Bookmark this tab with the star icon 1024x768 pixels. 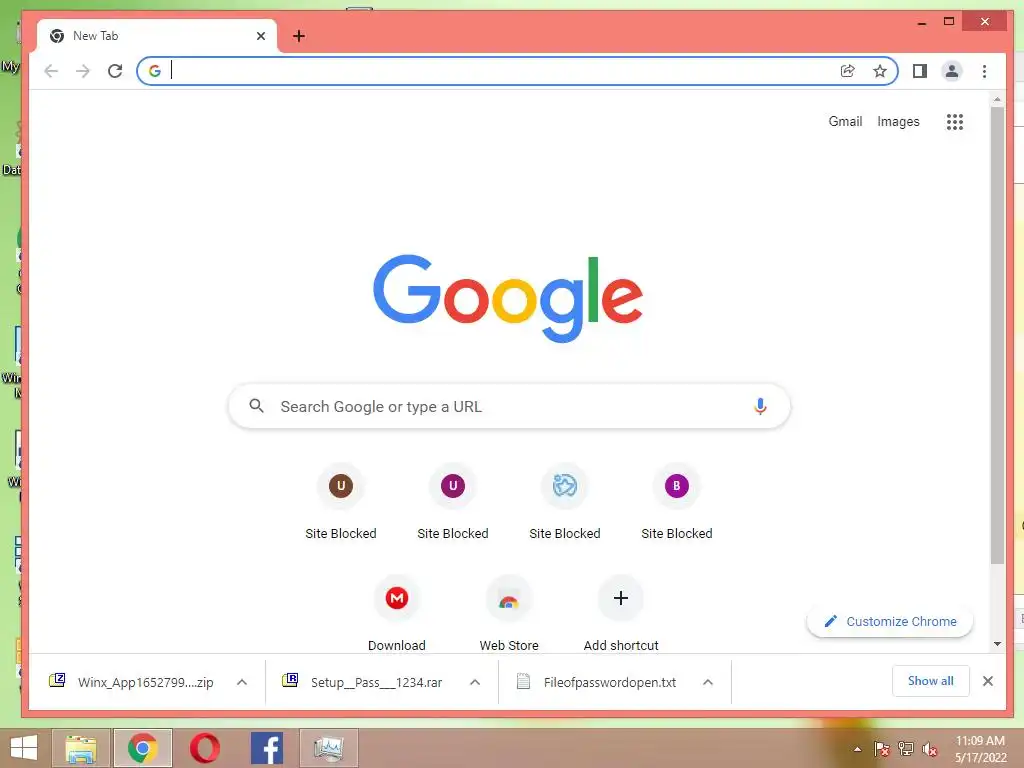tap(880, 71)
